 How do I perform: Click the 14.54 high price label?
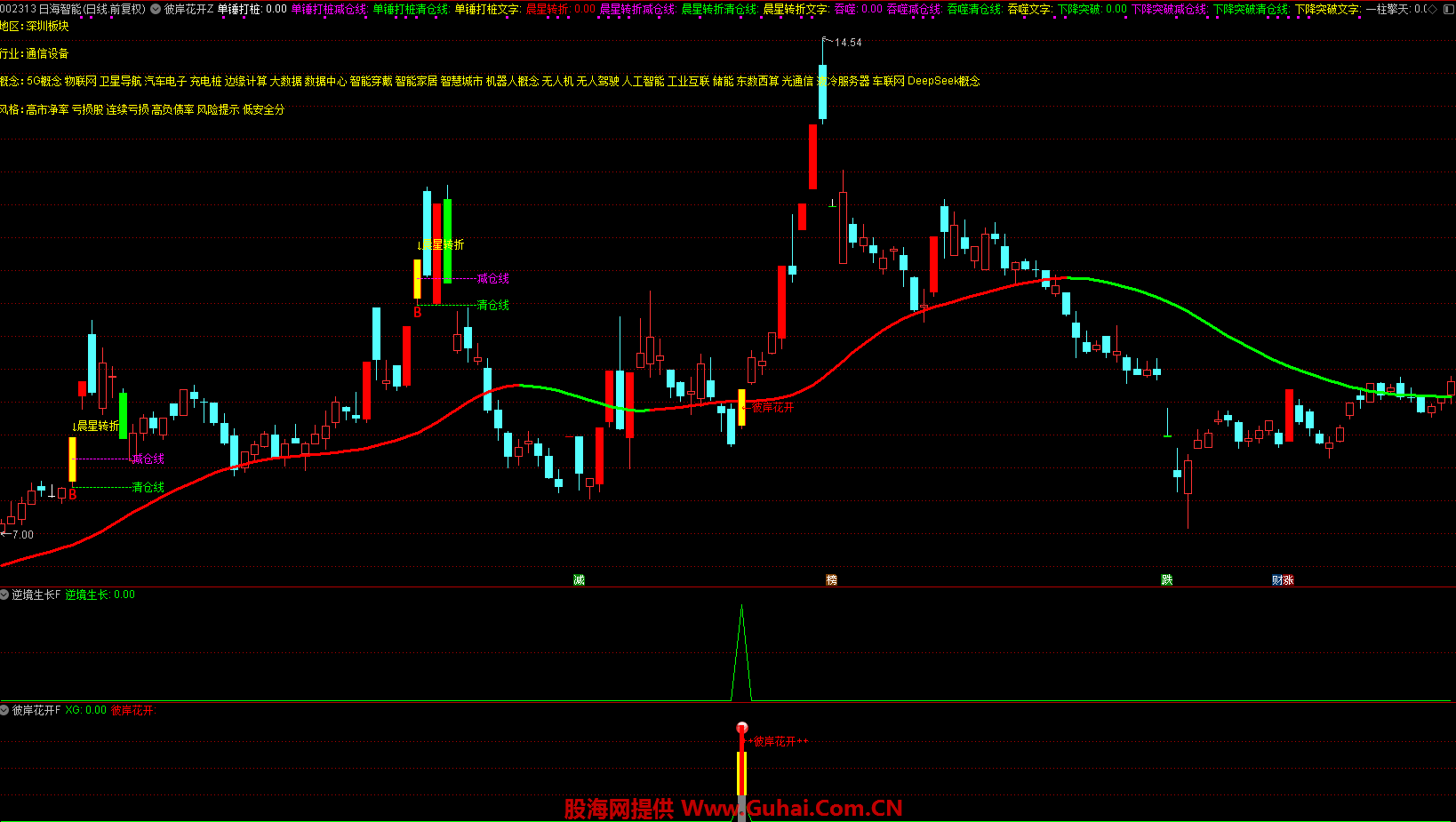(848, 43)
